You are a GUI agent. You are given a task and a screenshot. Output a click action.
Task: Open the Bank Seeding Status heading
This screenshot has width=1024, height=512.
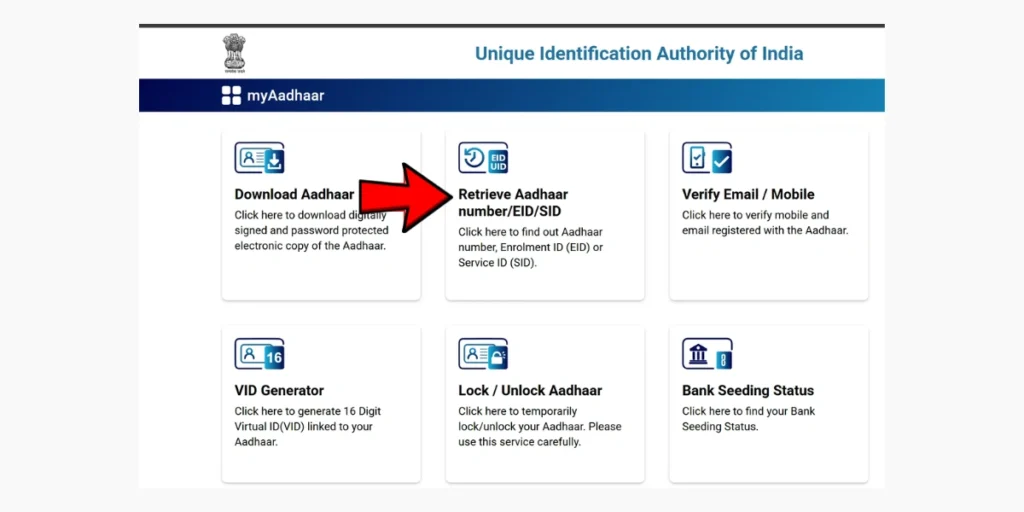(748, 391)
